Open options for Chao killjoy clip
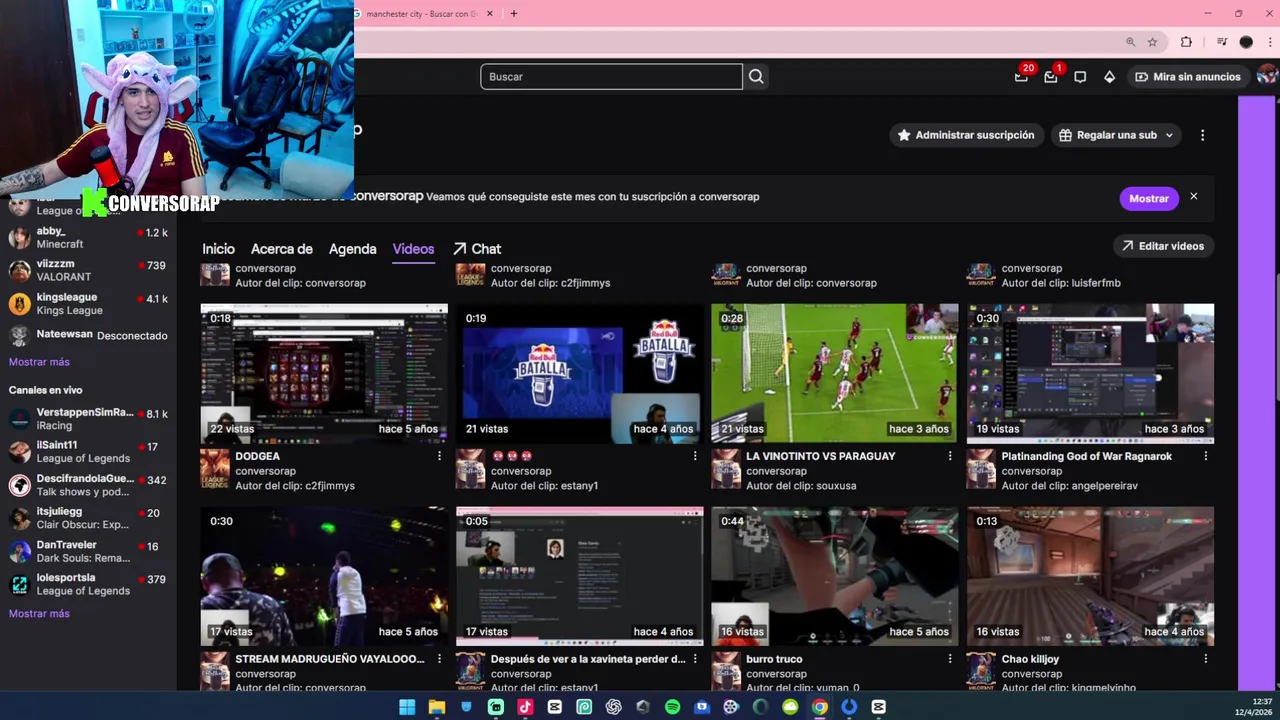Viewport: 1280px width, 720px height. [x=1205, y=659]
